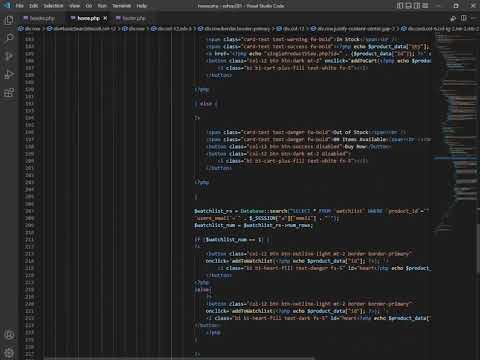Click the 'Items Available' span code line
This screenshot has height=360, width=480.
318,139
